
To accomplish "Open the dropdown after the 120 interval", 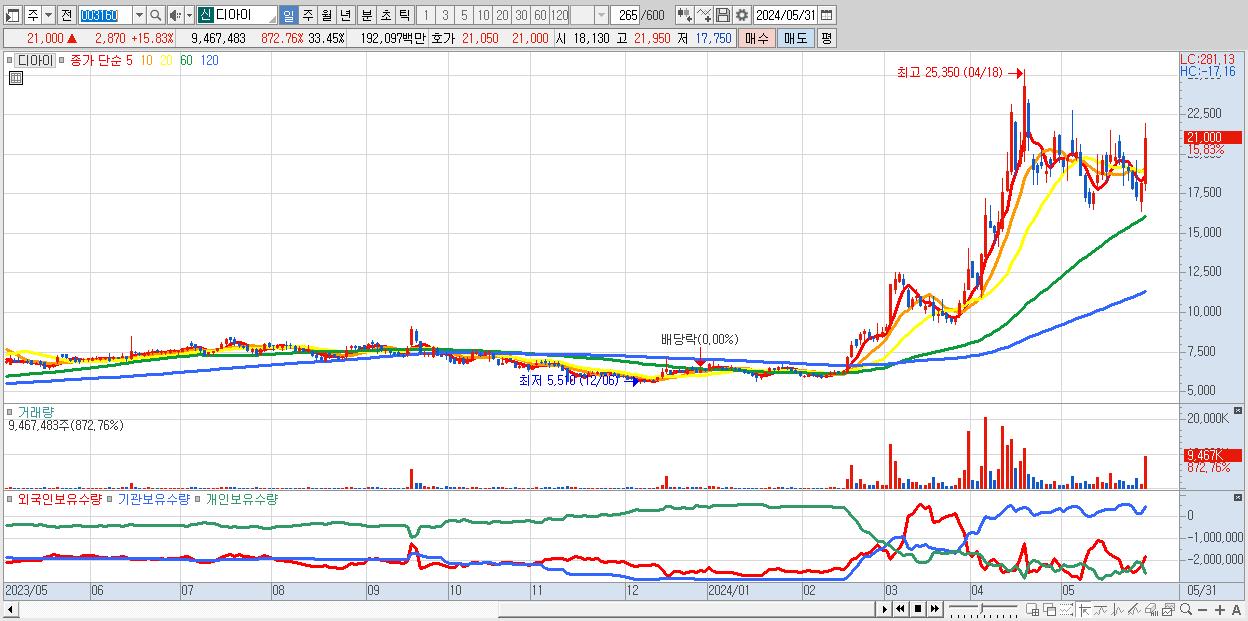I will click(601, 16).
